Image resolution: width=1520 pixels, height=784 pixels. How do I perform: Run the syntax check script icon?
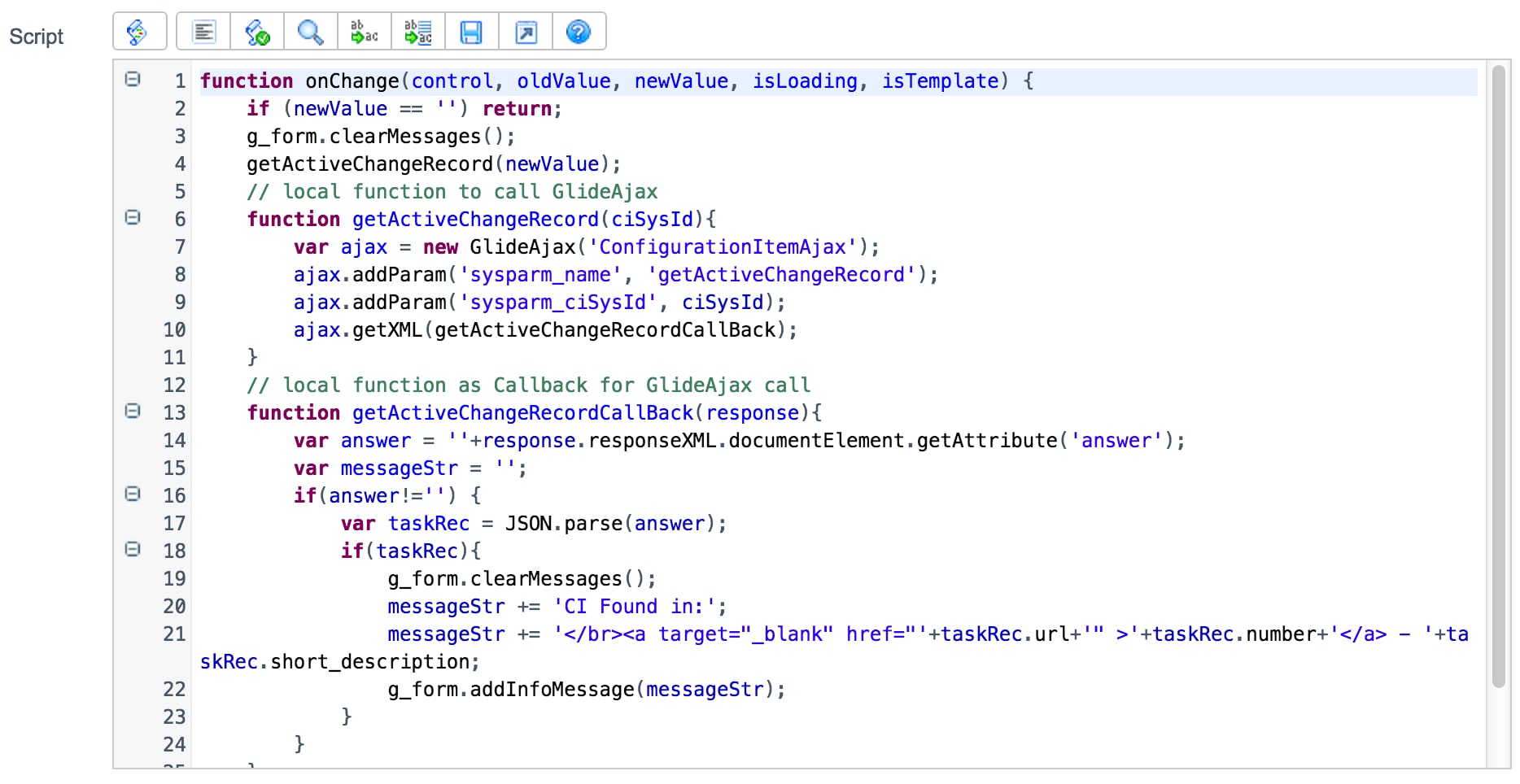(x=257, y=32)
